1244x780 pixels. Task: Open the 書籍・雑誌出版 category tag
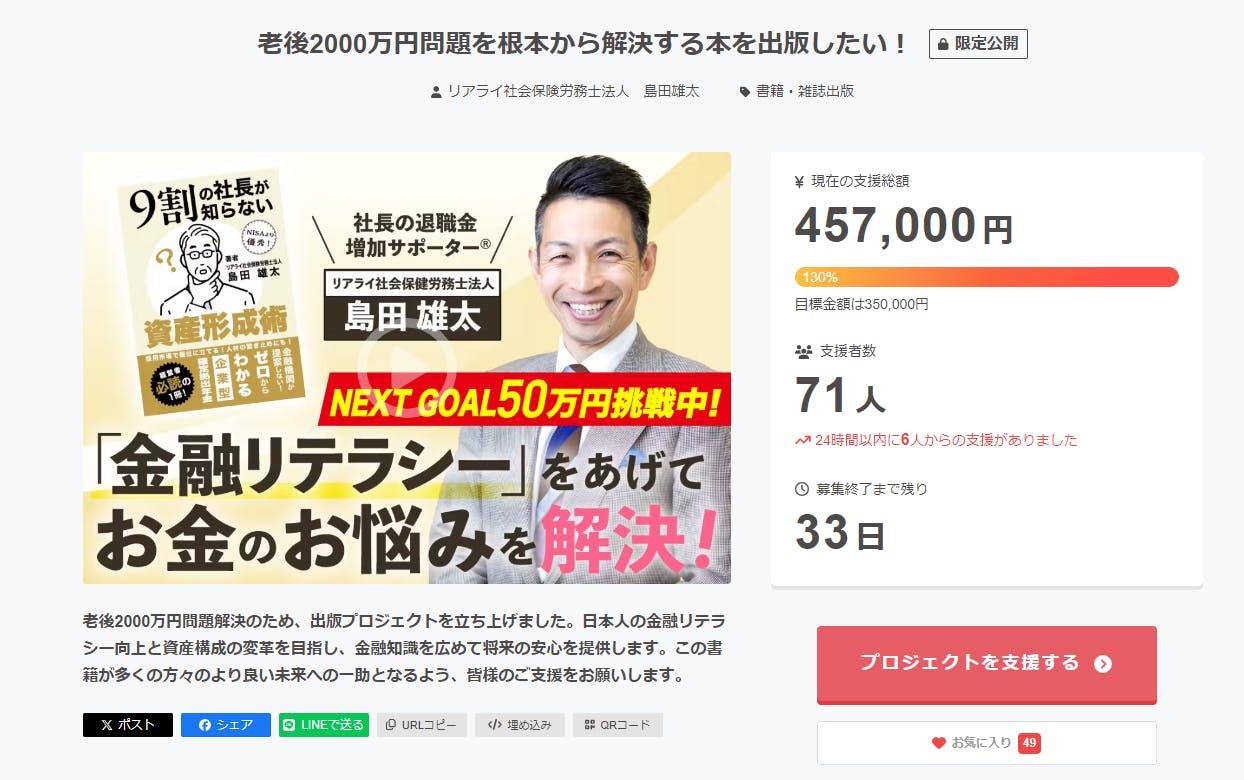point(805,91)
